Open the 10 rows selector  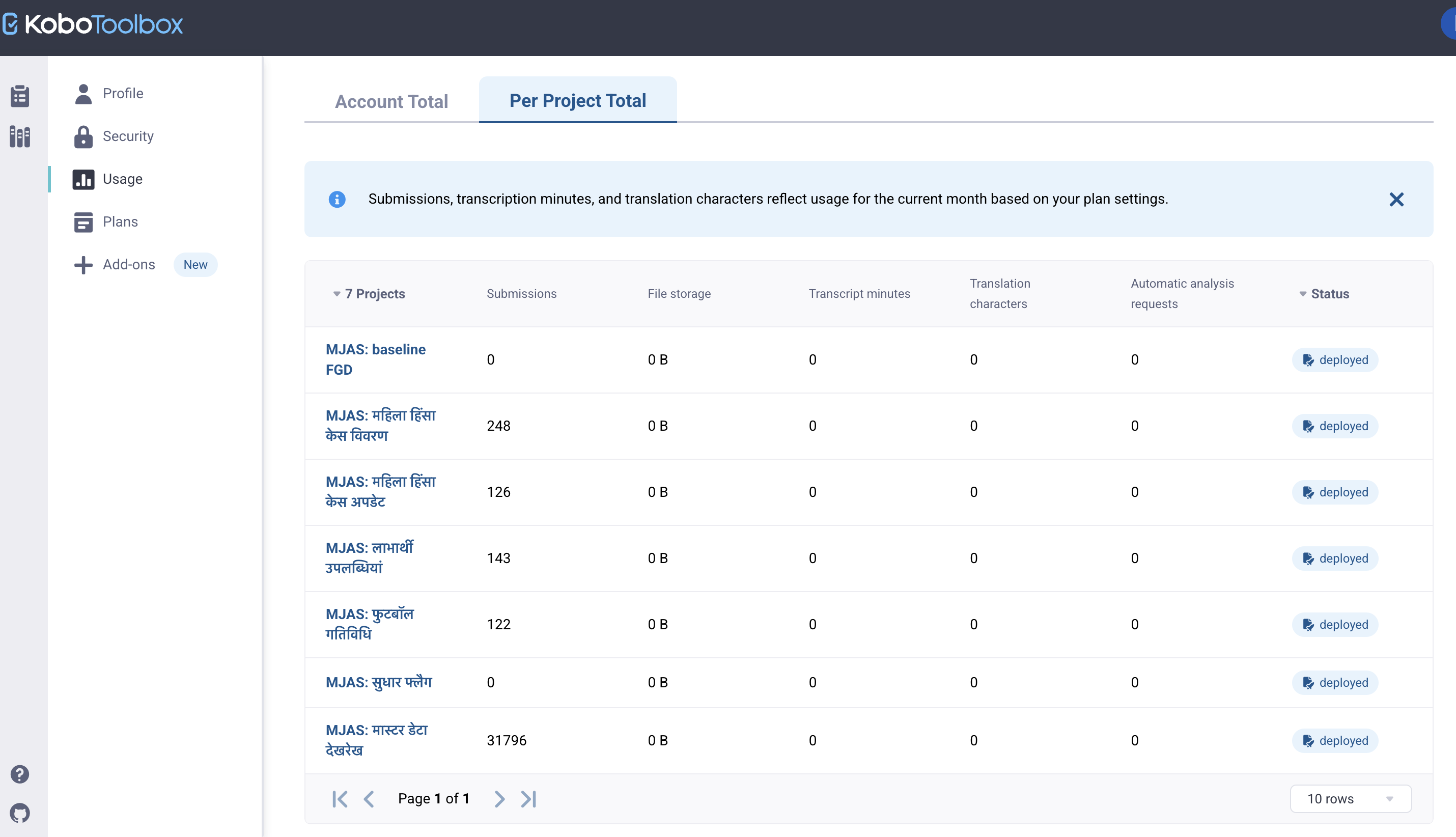coord(1350,798)
